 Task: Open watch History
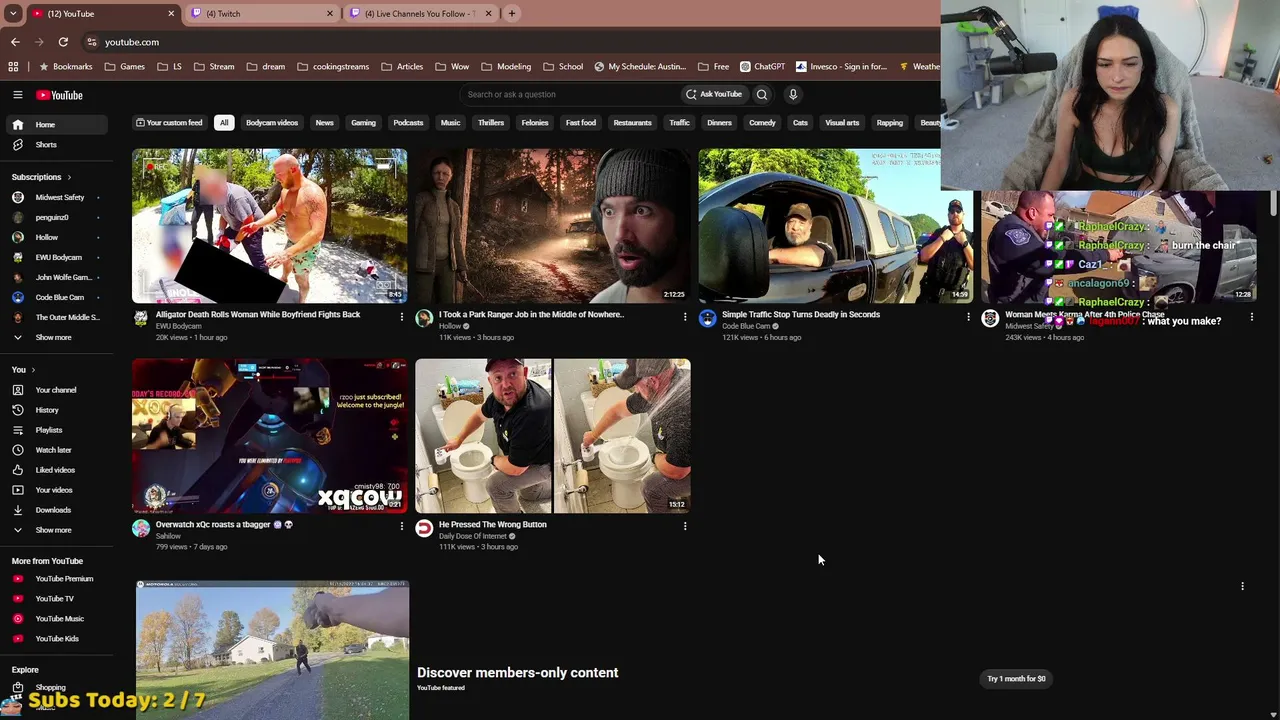[x=56, y=410]
